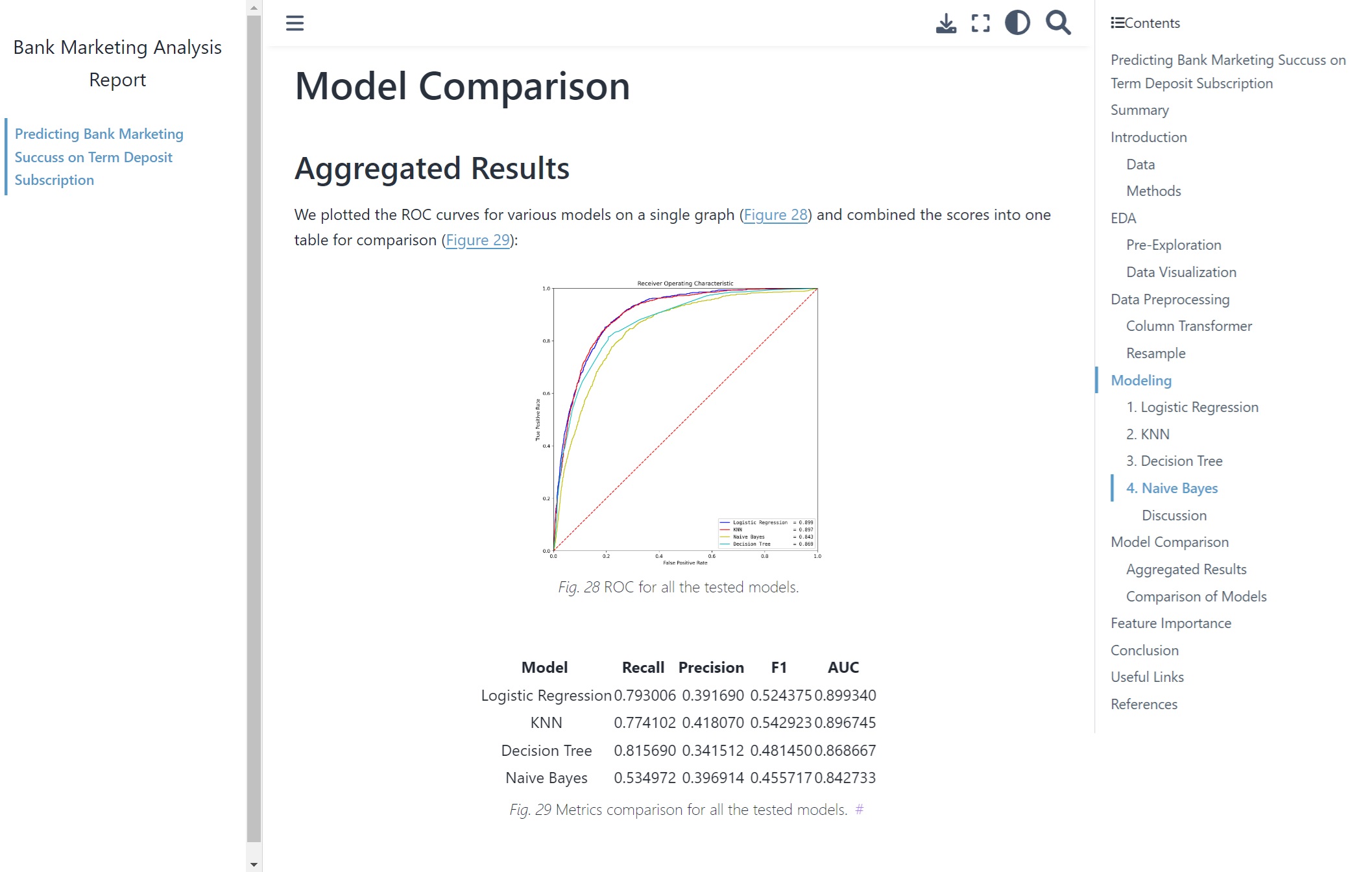Click the left sidebar vertical scrollbar

254,428
